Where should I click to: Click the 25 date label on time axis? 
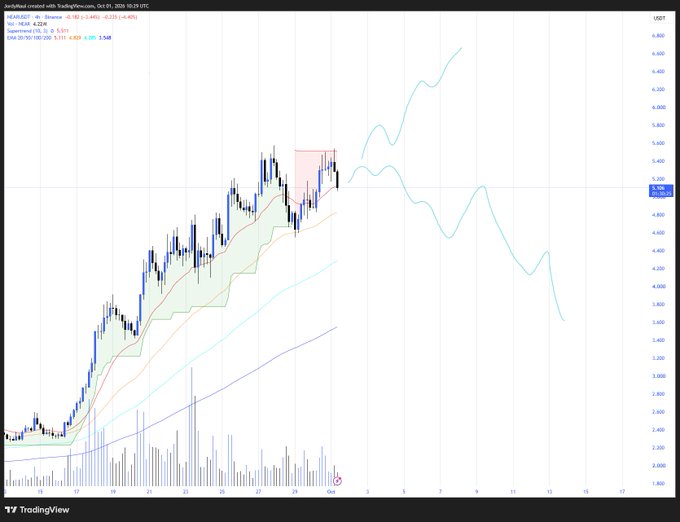click(222, 492)
